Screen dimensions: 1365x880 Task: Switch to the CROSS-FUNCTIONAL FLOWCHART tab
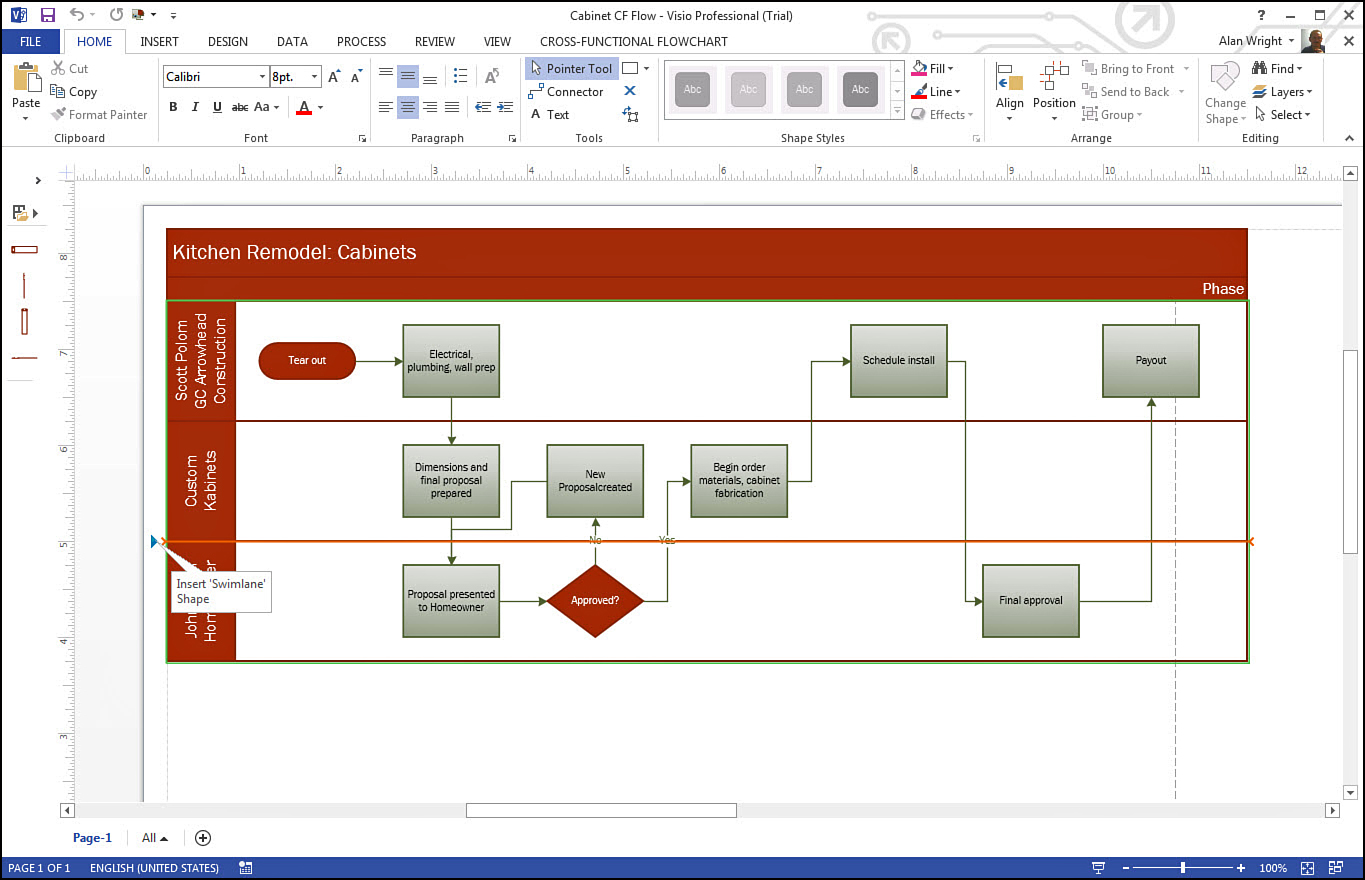click(x=634, y=42)
